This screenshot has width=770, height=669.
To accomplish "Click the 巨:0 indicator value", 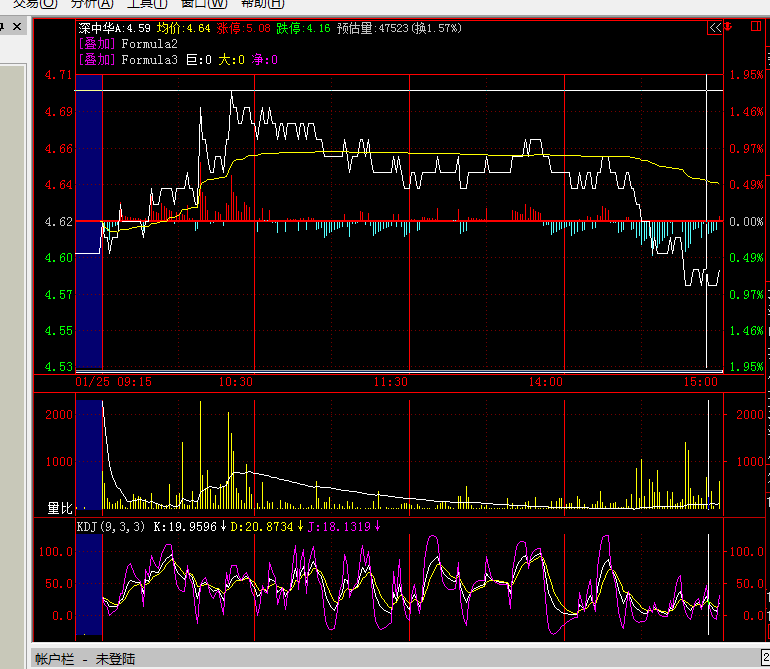I will pyautogui.click(x=199, y=59).
